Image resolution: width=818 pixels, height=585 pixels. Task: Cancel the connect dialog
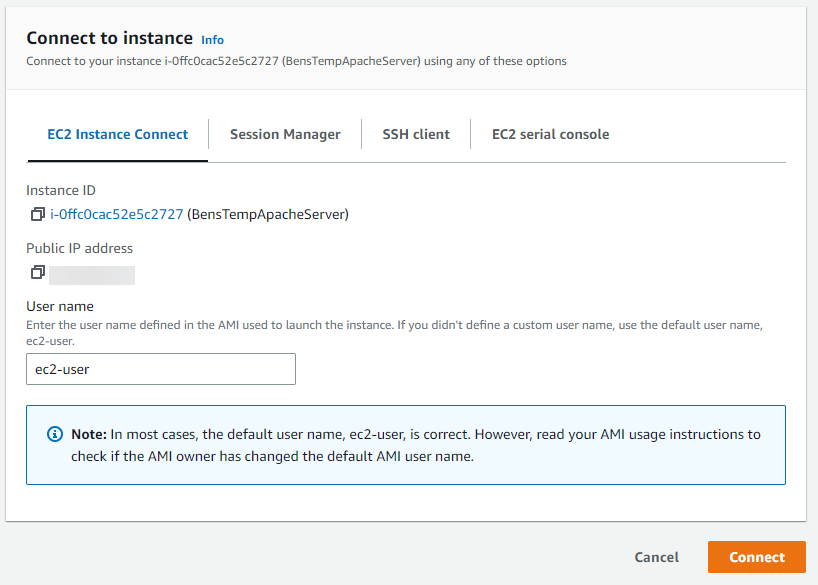pos(656,557)
